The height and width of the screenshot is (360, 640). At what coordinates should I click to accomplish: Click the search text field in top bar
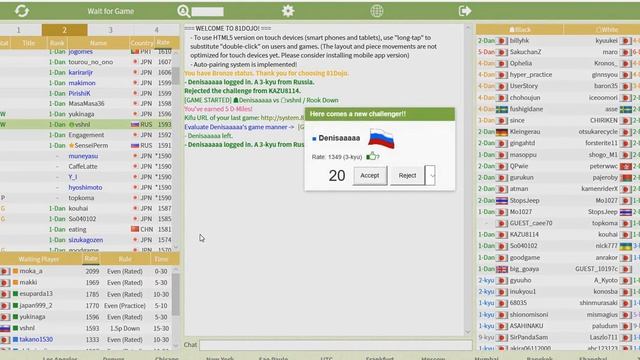pos(208,11)
